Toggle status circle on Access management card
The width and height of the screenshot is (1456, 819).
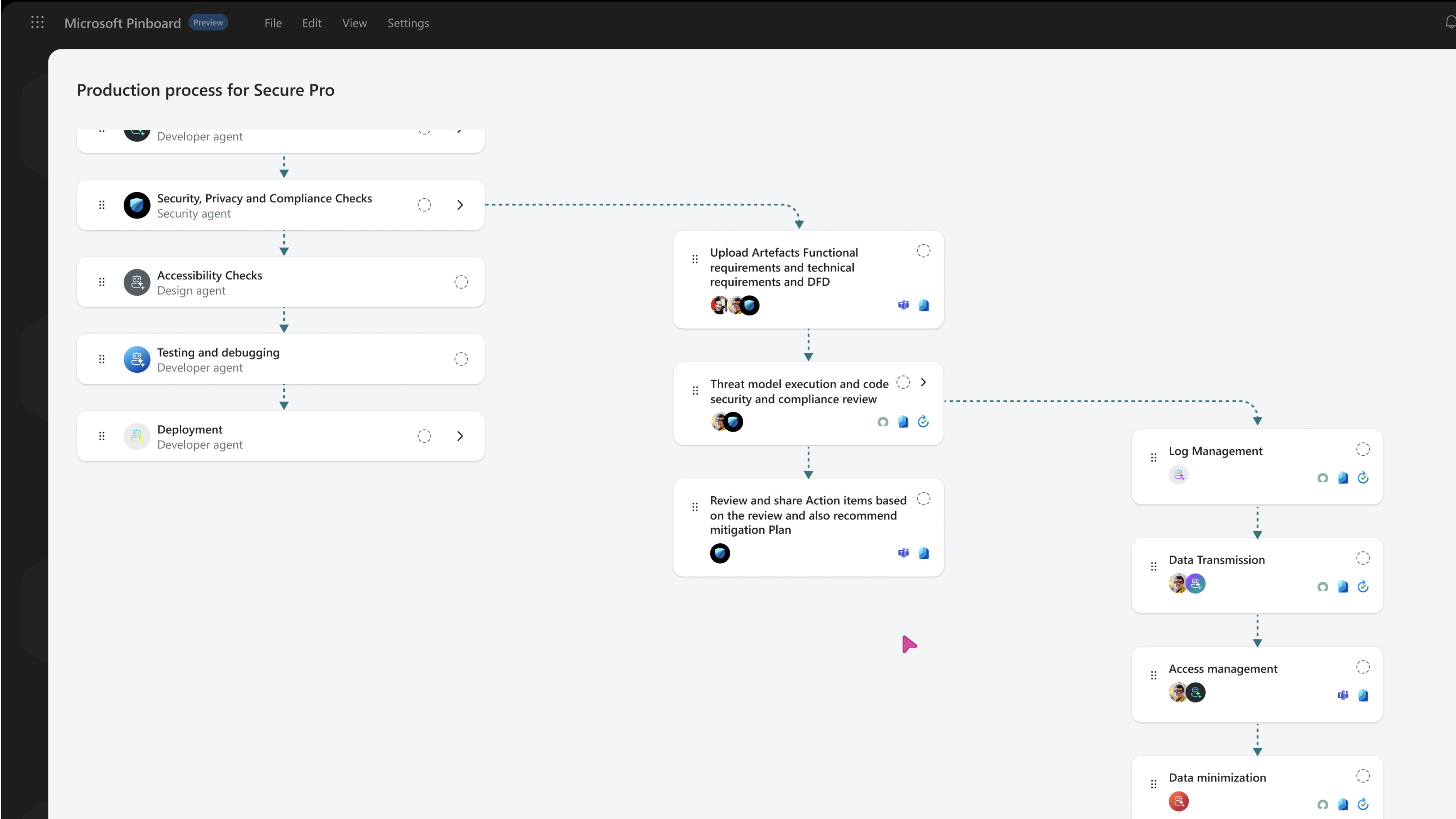pos(1363,667)
